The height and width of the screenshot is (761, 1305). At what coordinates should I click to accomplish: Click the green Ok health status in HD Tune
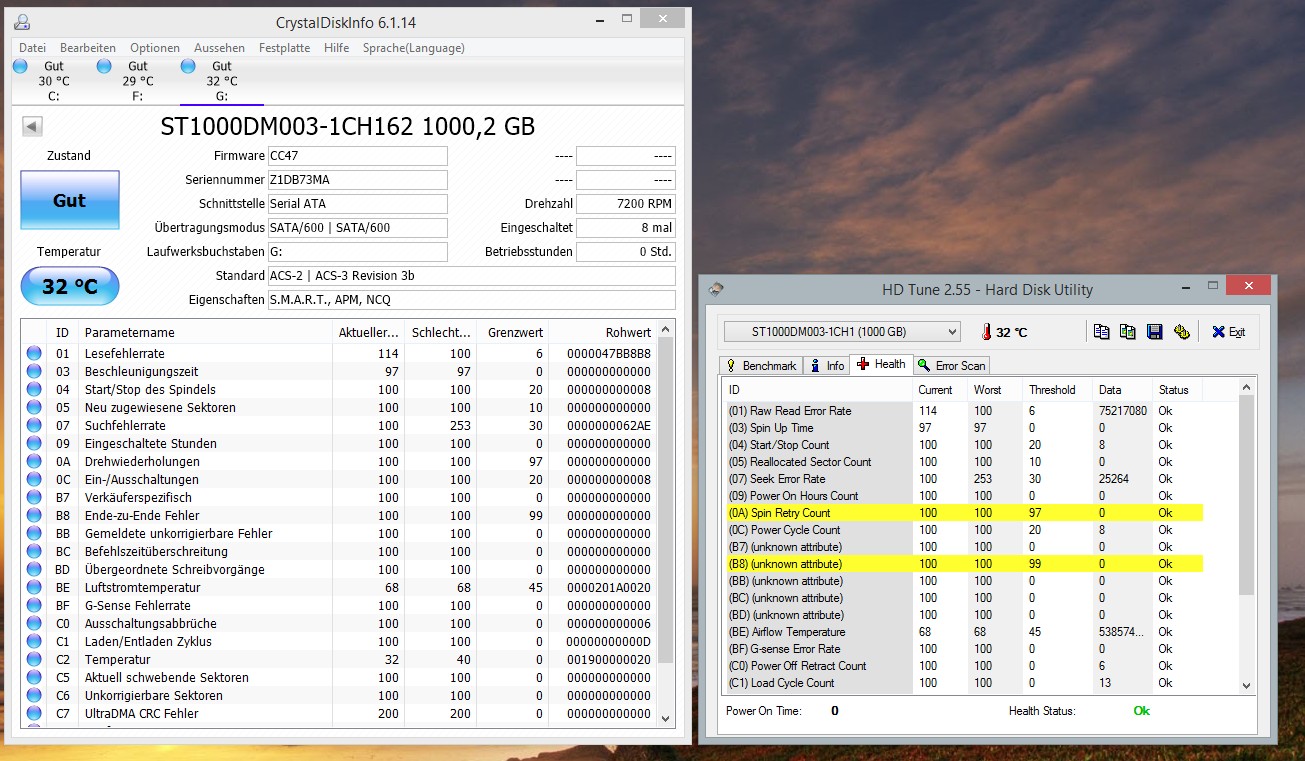click(1141, 711)
